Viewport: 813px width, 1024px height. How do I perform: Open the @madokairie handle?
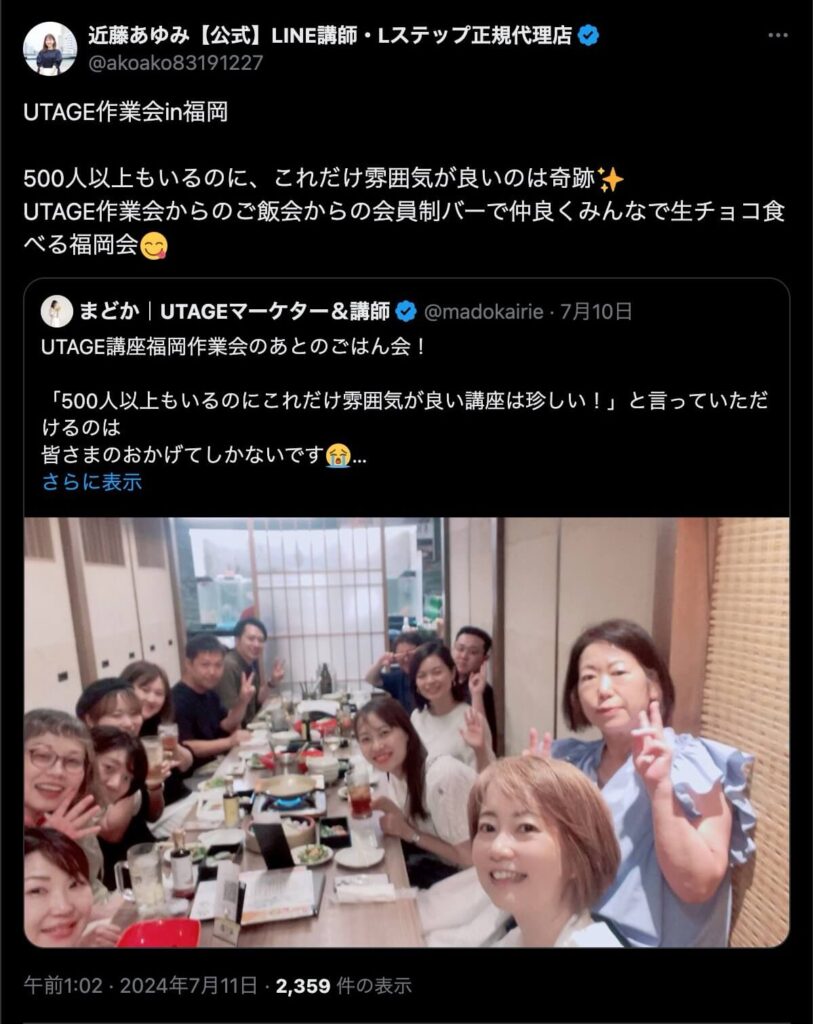pos(483,312)
